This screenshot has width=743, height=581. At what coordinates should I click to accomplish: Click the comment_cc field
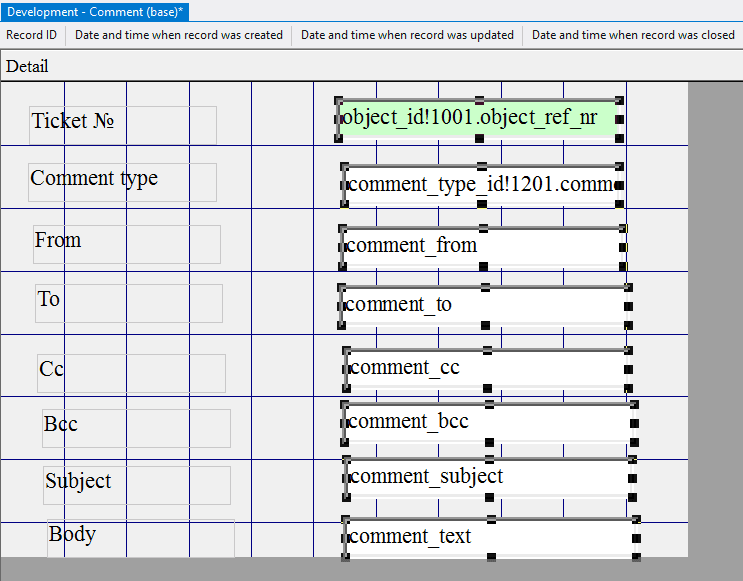[x=486, y=369]
